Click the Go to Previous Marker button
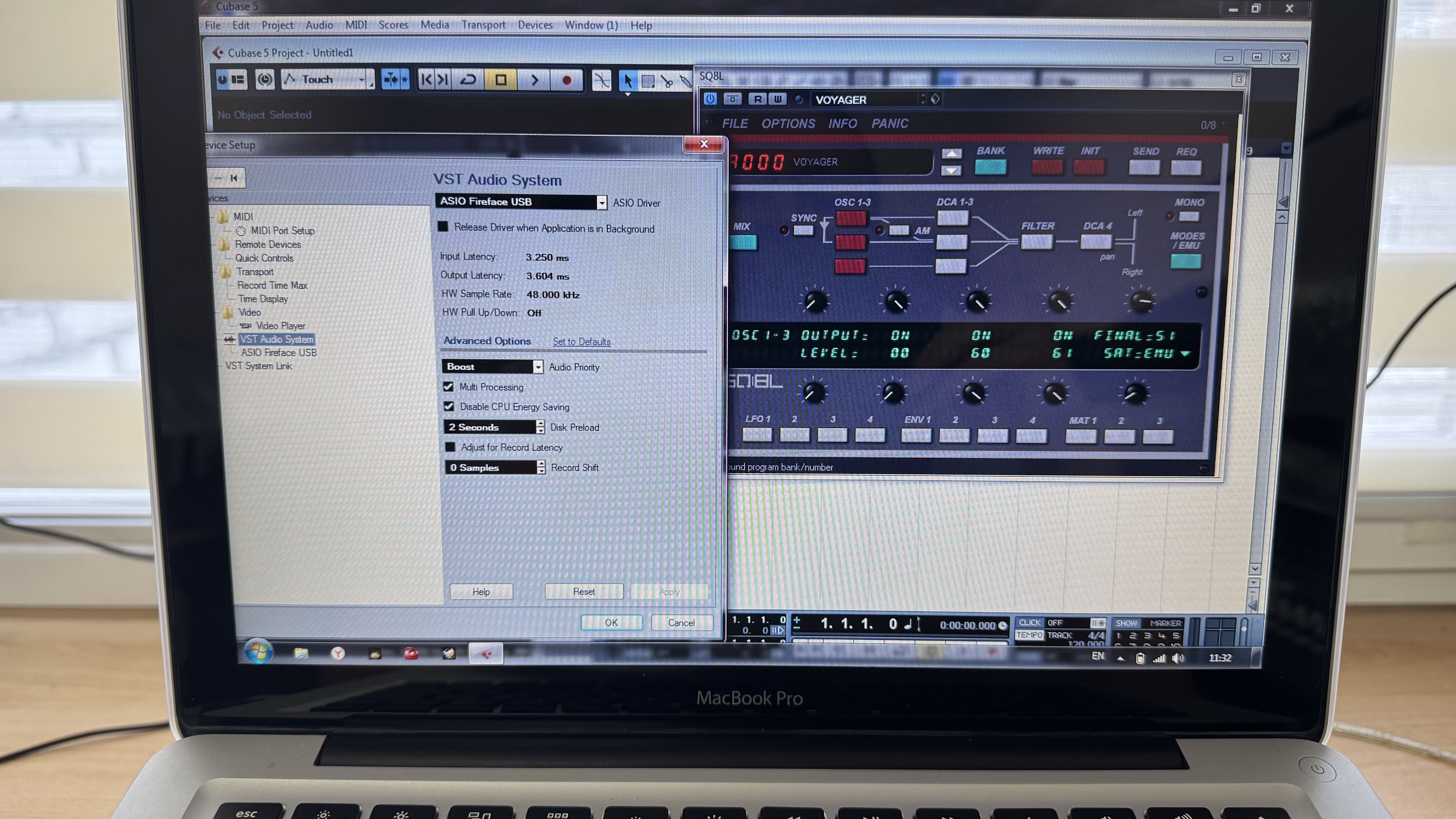 (x=426, y=80)
